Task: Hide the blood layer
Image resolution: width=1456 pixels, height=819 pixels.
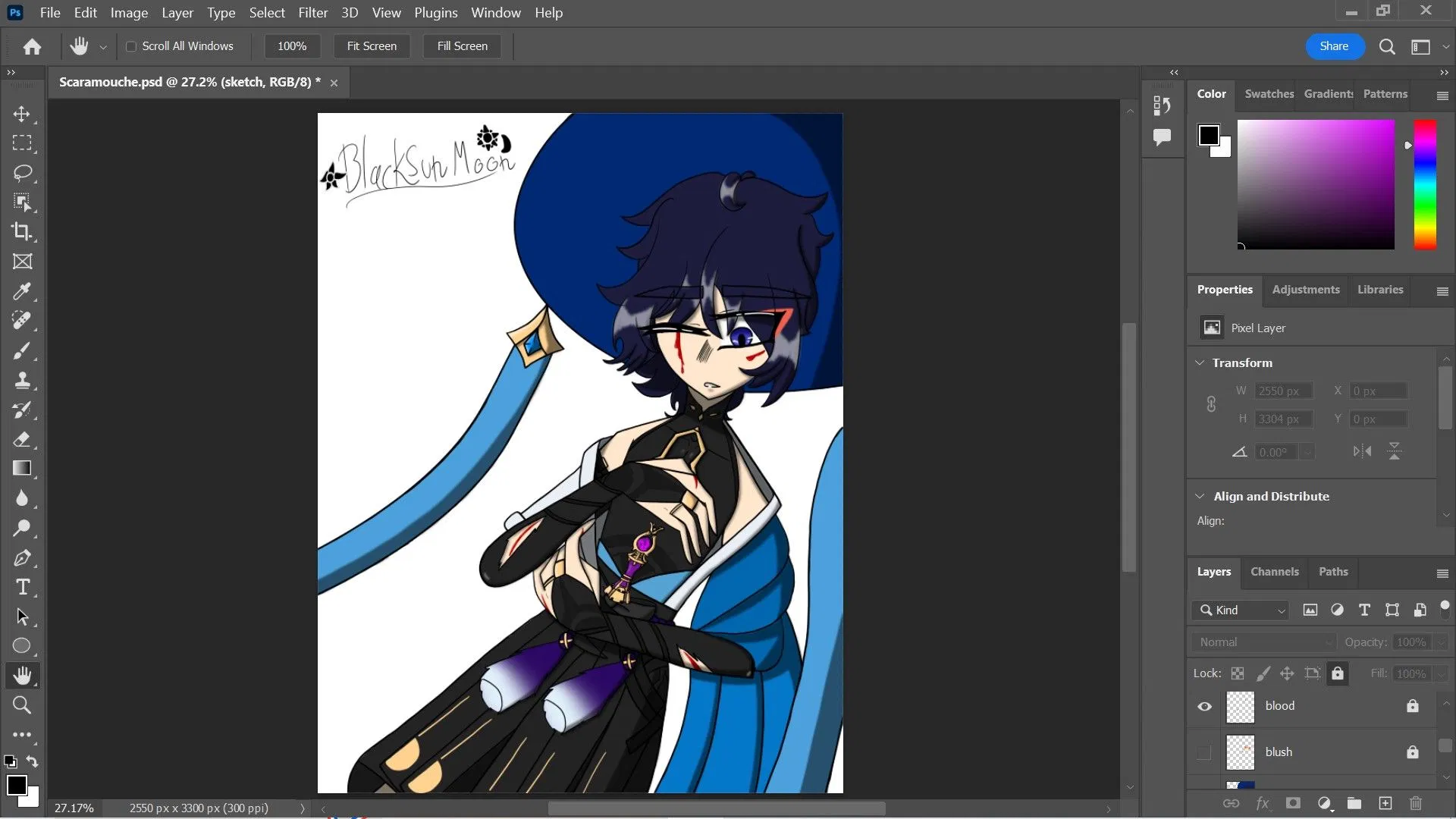Action: click(1204, 706)
